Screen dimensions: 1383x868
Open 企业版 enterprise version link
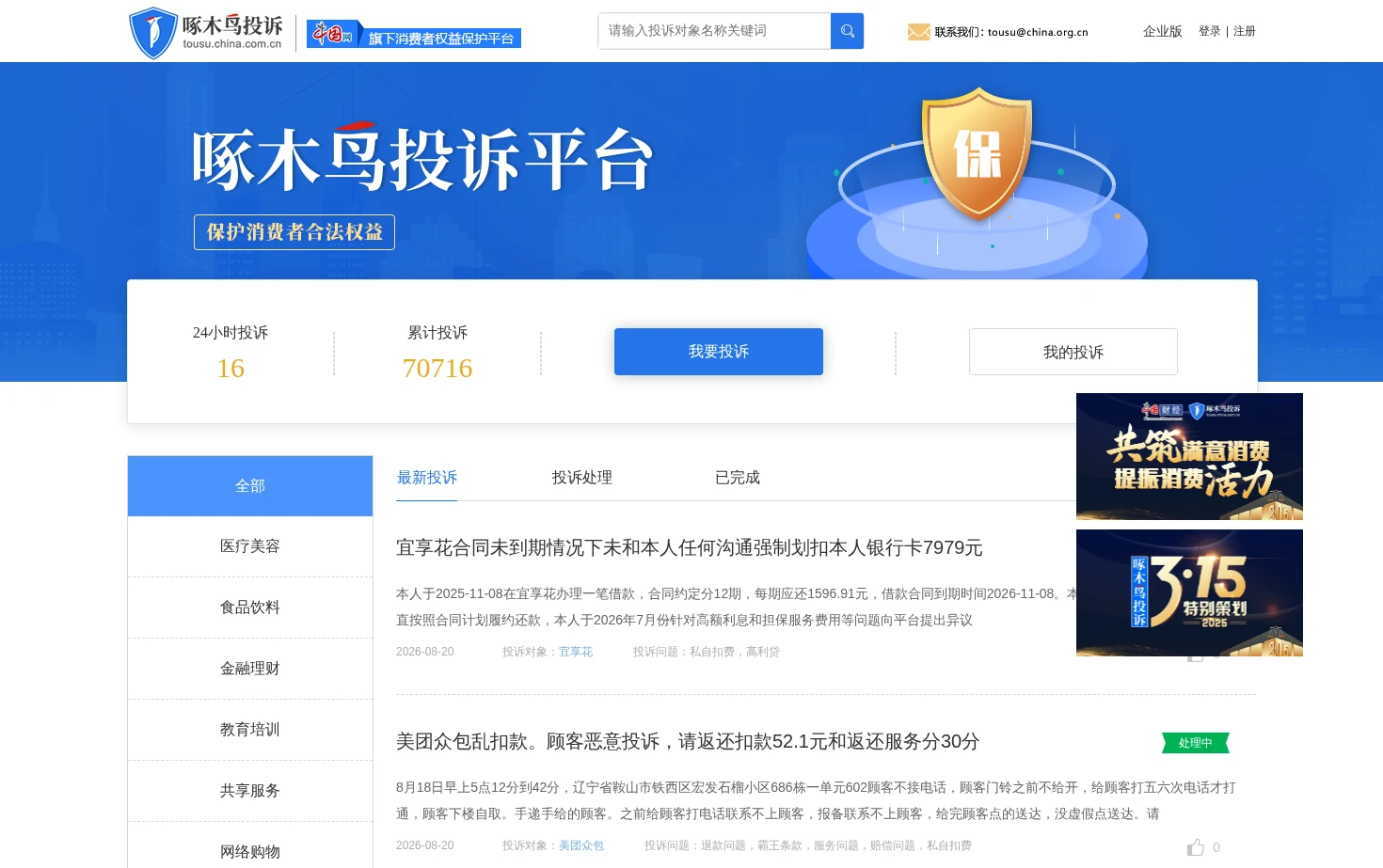click(x=1162, y=31)
